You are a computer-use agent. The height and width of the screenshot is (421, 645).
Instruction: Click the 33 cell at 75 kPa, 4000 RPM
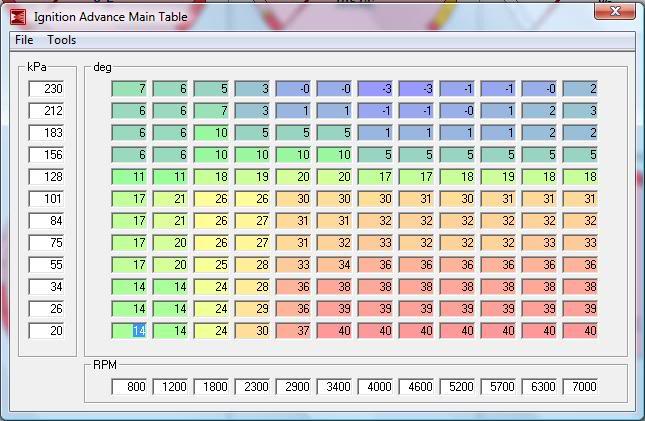tap(375, 242)
